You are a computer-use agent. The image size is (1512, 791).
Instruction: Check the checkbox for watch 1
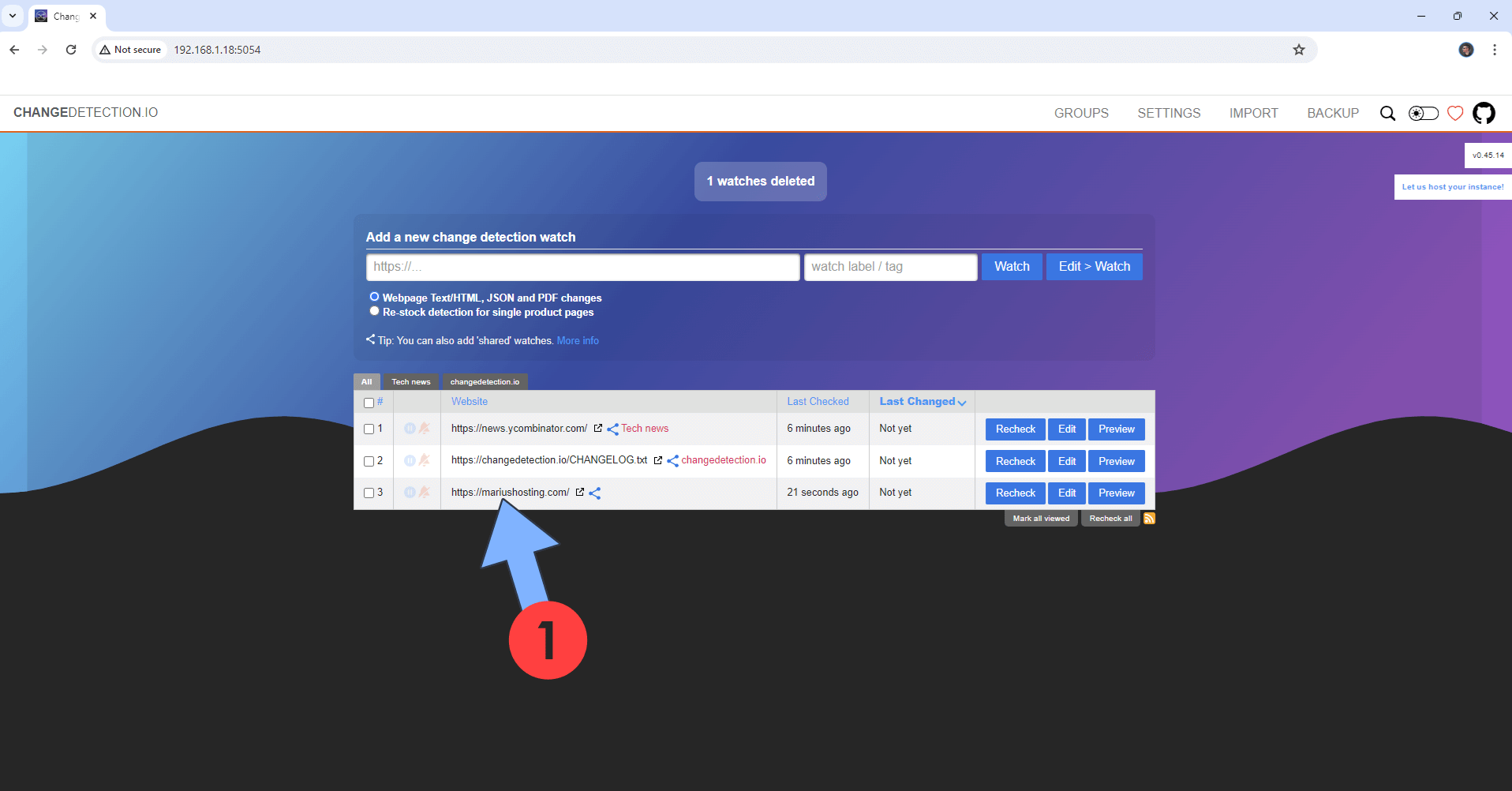(369, 429)
